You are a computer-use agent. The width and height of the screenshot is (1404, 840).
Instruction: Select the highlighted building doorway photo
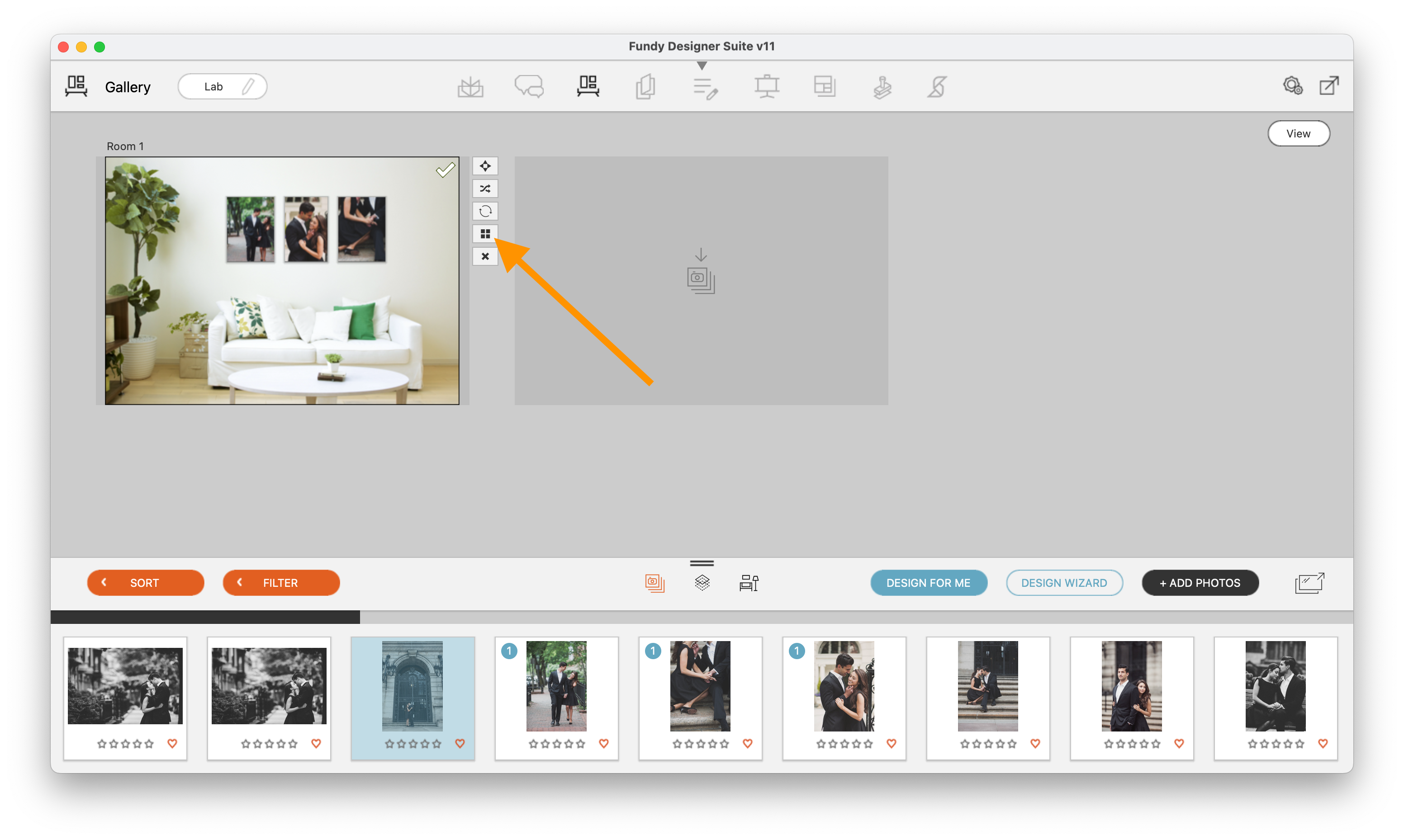[x=412, y=686]
